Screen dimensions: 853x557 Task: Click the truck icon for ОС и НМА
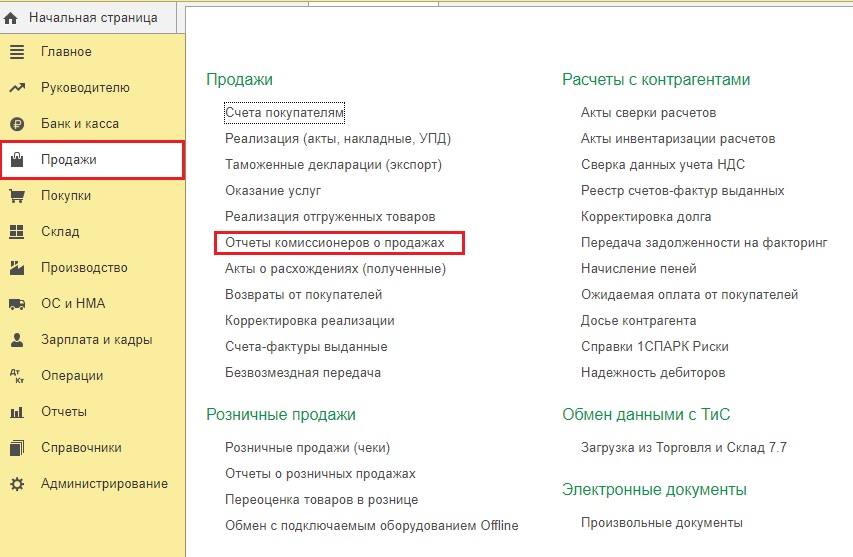(17, 304)
